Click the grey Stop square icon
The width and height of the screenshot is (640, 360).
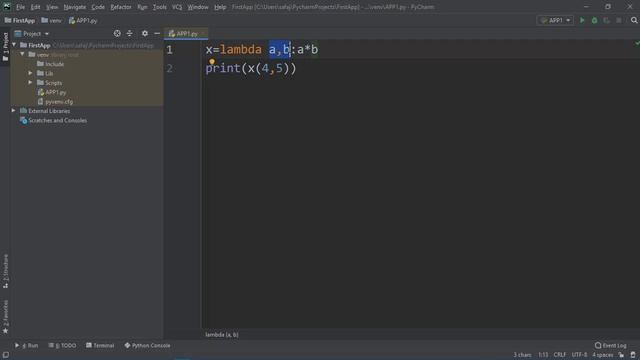(619, 20)
